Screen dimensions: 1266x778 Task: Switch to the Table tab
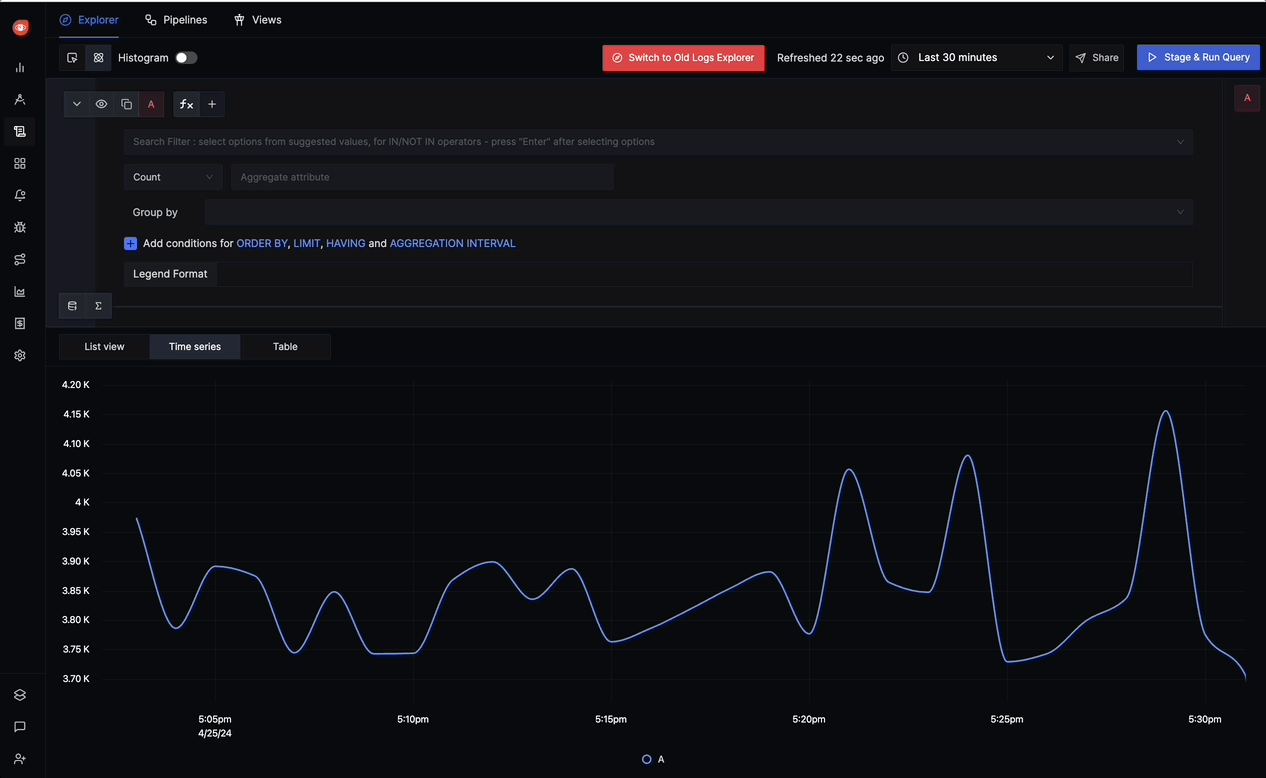tap(285, 347)
